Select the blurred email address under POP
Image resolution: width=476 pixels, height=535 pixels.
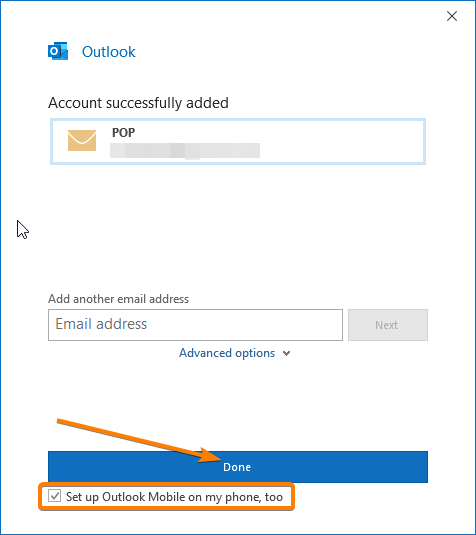(x=185, y=150)
